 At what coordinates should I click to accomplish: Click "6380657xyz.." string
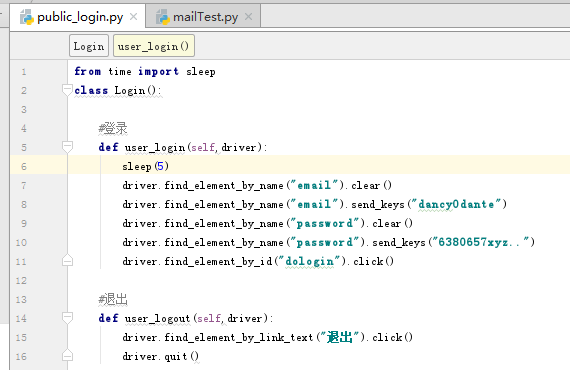[x=481, y=242]
